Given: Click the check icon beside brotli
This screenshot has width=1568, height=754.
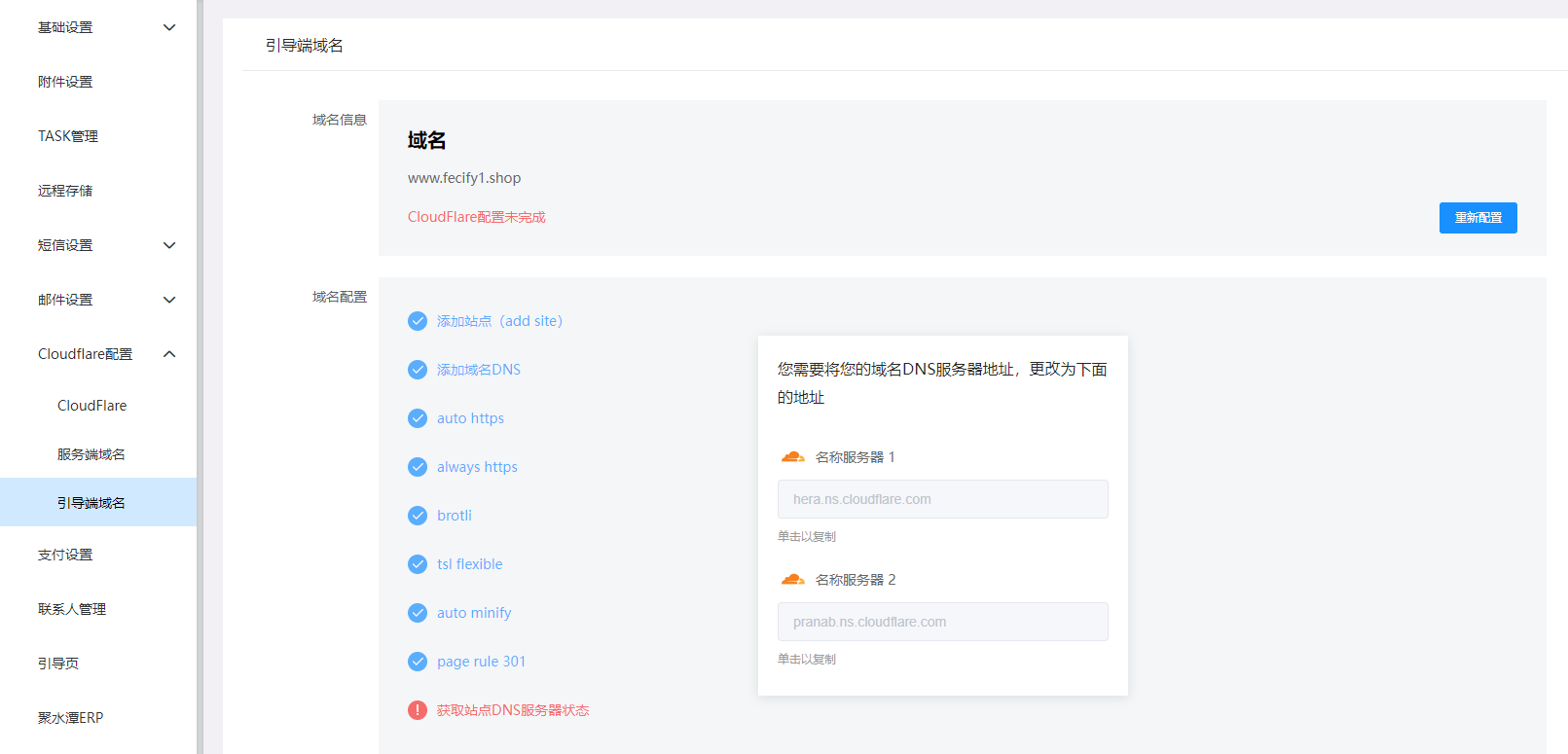Looking at the screenshot, I should [x=418, y=516].
